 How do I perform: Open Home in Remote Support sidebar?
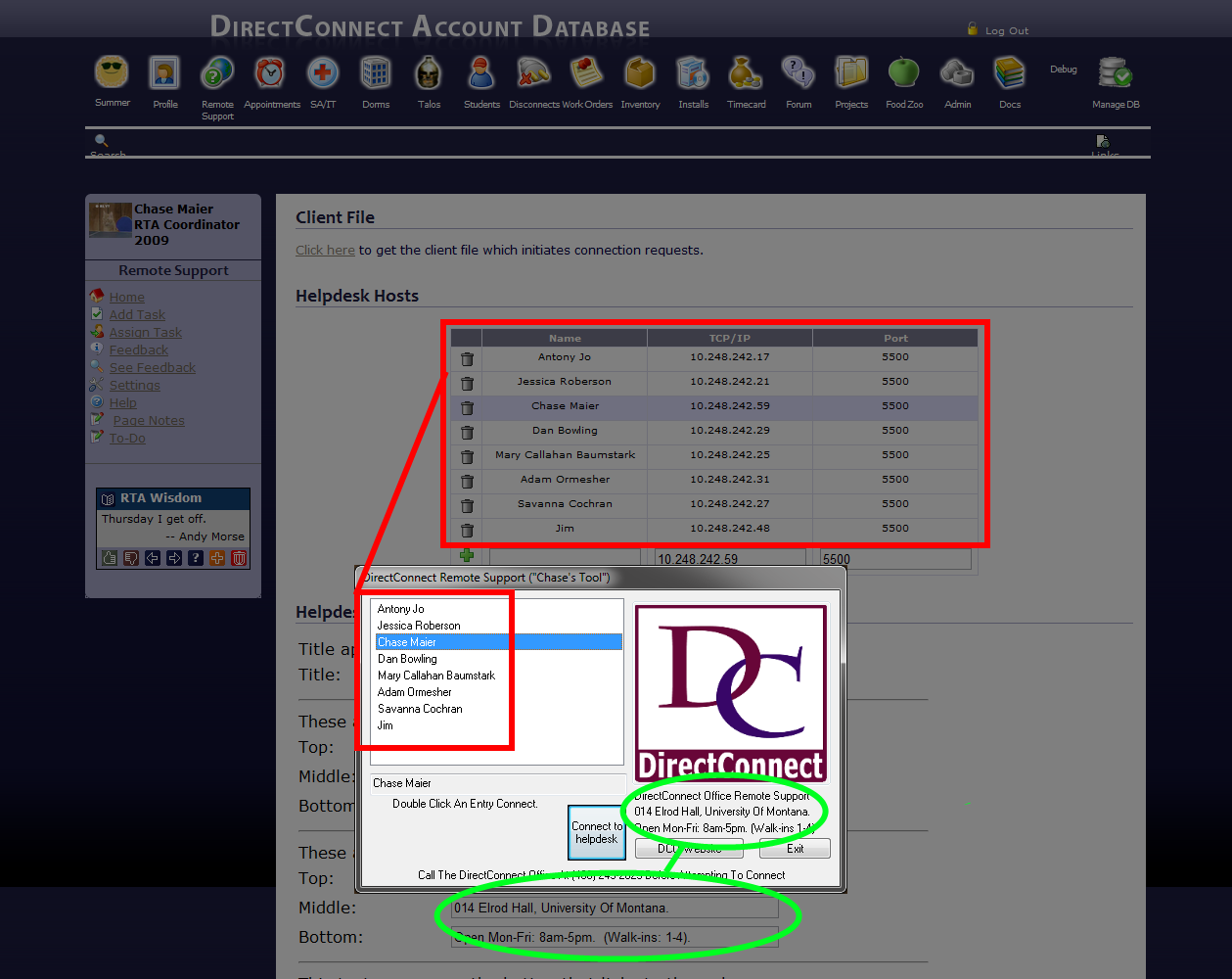[x=126, y=298]
